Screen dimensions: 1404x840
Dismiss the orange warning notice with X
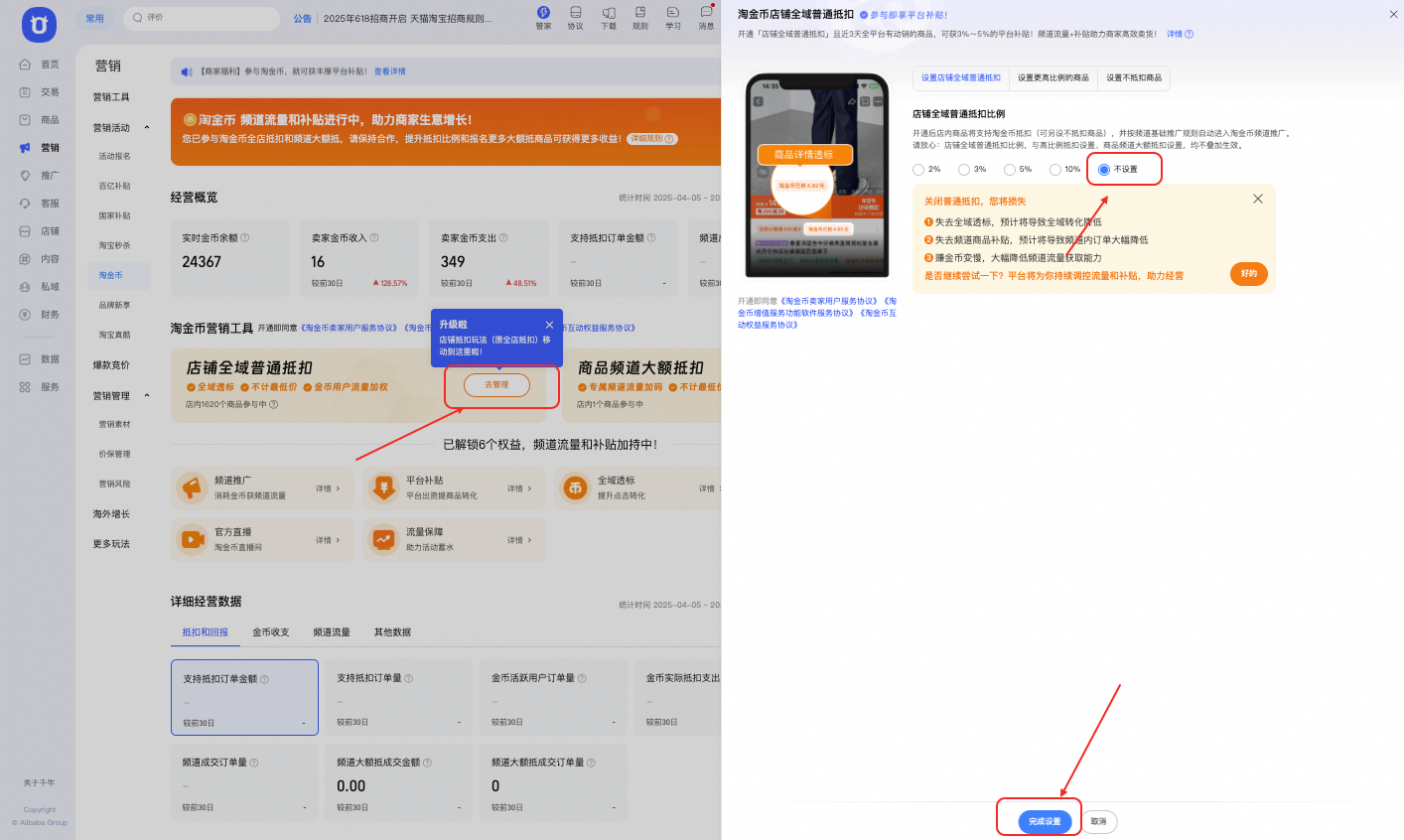click(1258, 199)
